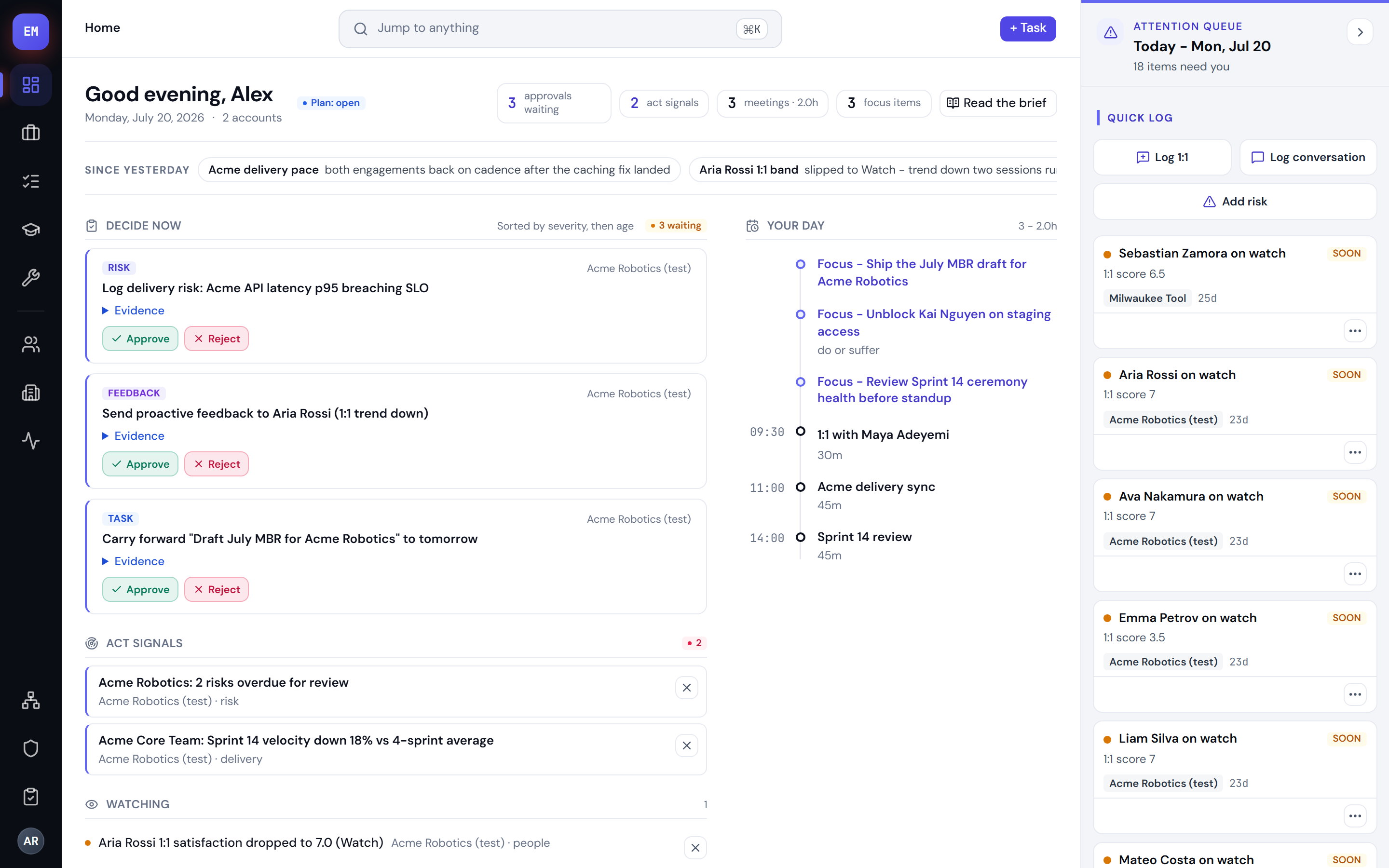1389x868 pixels.
Task: Click the 3 focus items chip
Action: (x=884, y=103)
